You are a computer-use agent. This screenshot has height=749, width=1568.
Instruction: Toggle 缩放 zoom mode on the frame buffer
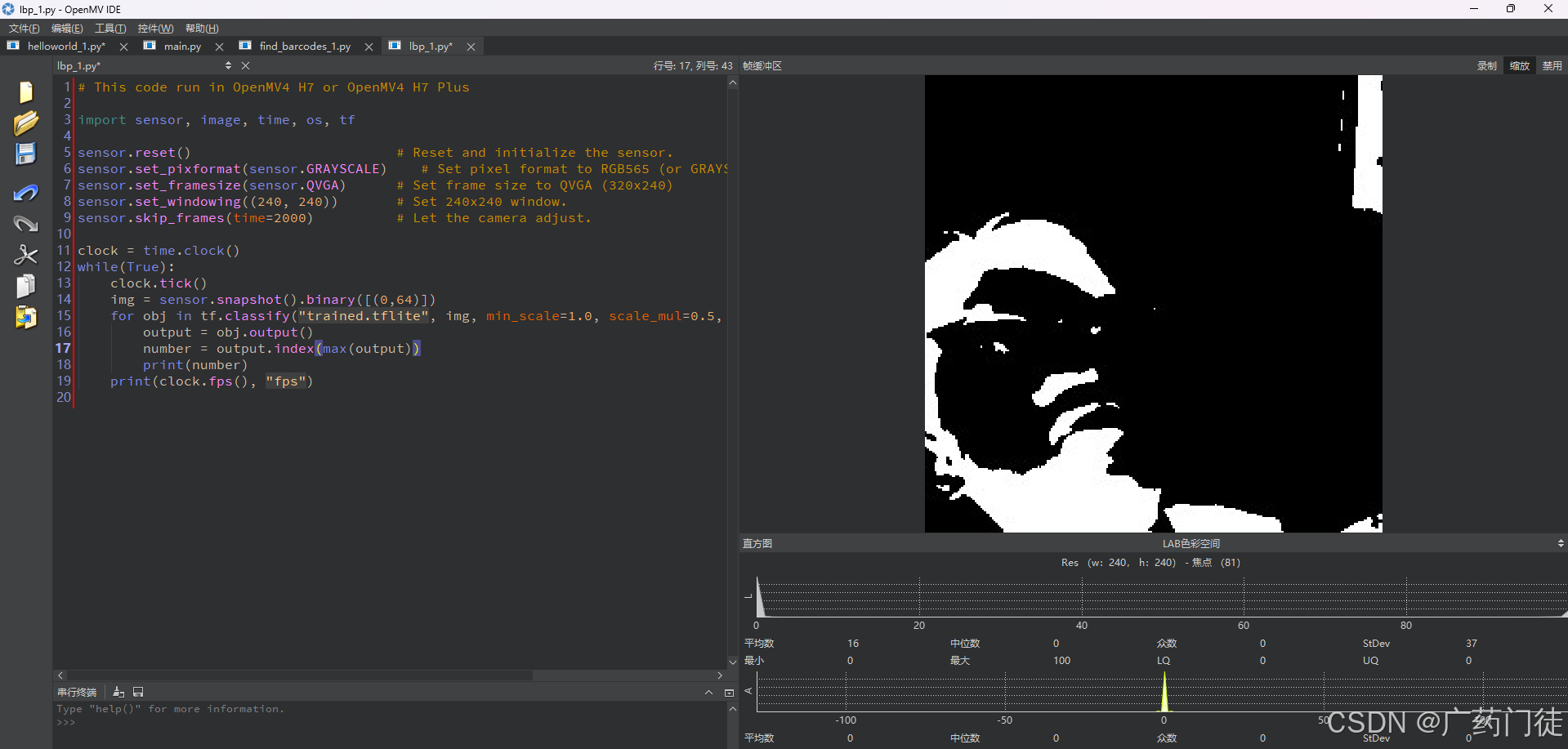(1519, 65)
